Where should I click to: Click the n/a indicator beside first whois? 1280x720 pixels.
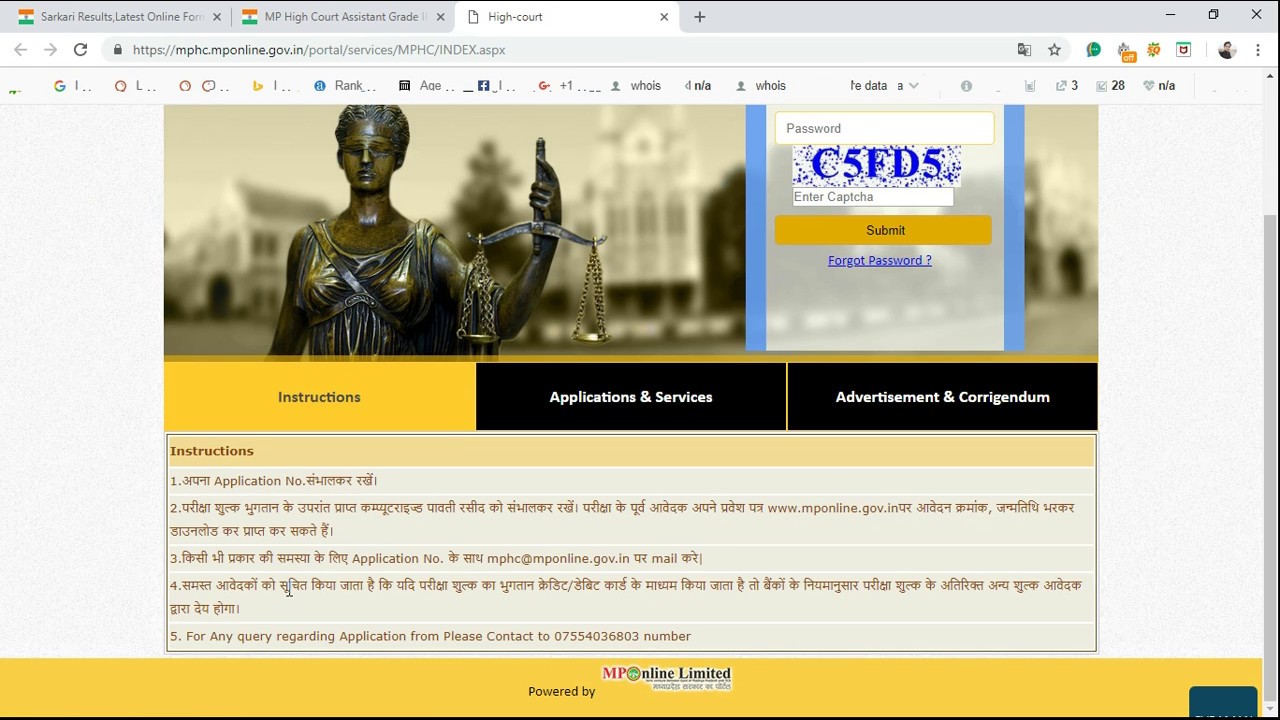click(x=698, y=86)
